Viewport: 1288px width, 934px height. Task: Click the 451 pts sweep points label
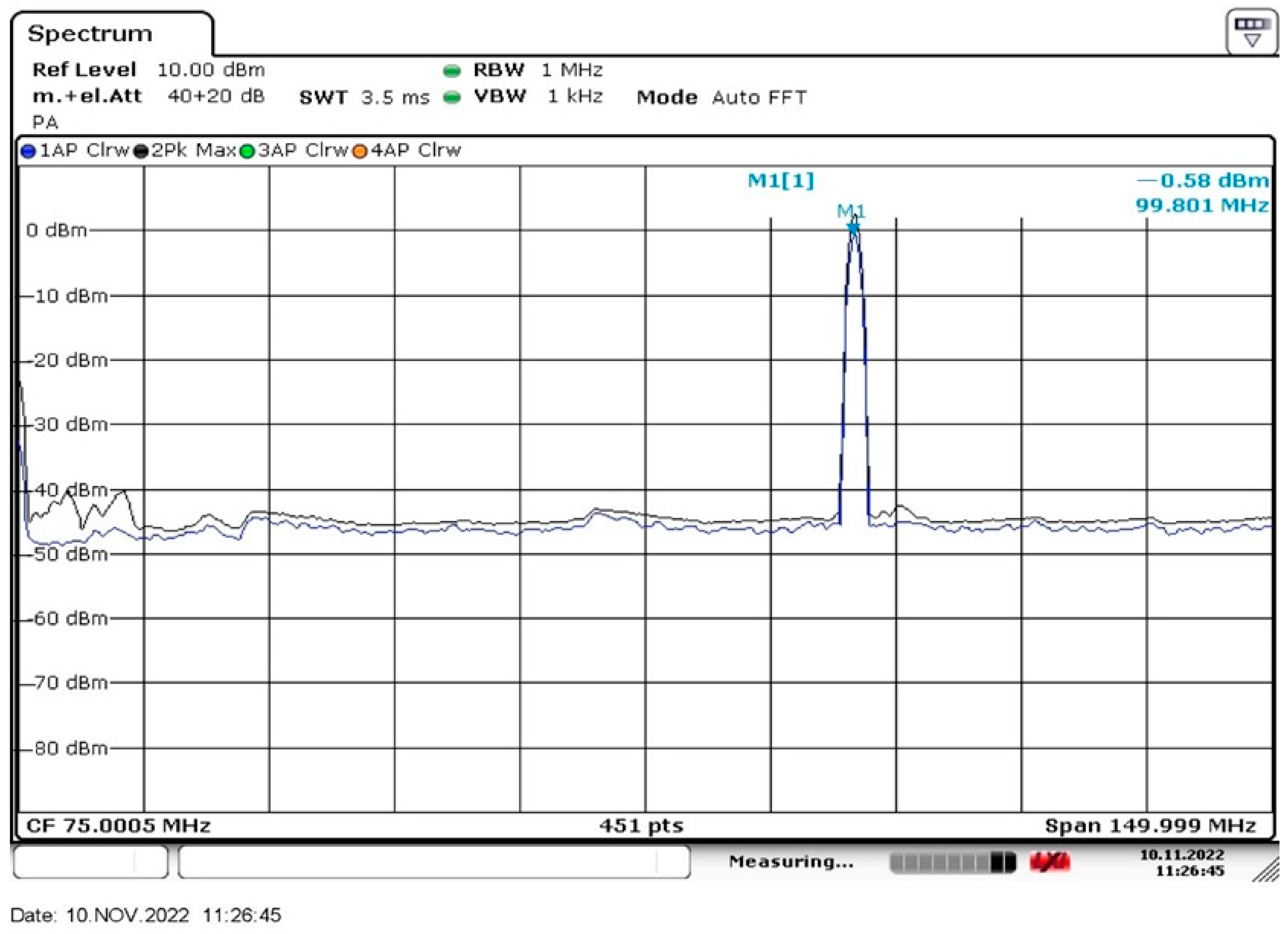(642, 825)
